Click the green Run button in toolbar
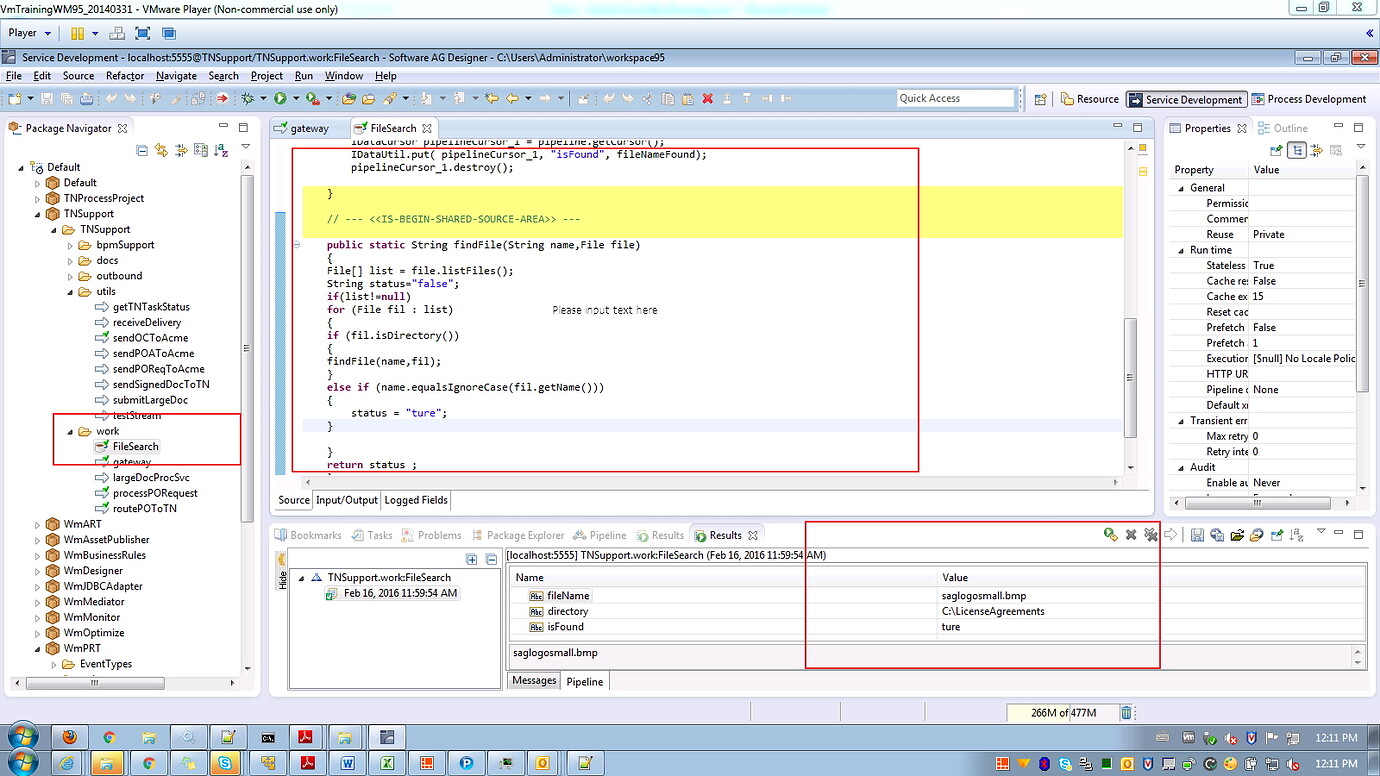The height and width of the screenshot is (776, 1380). 281,98
